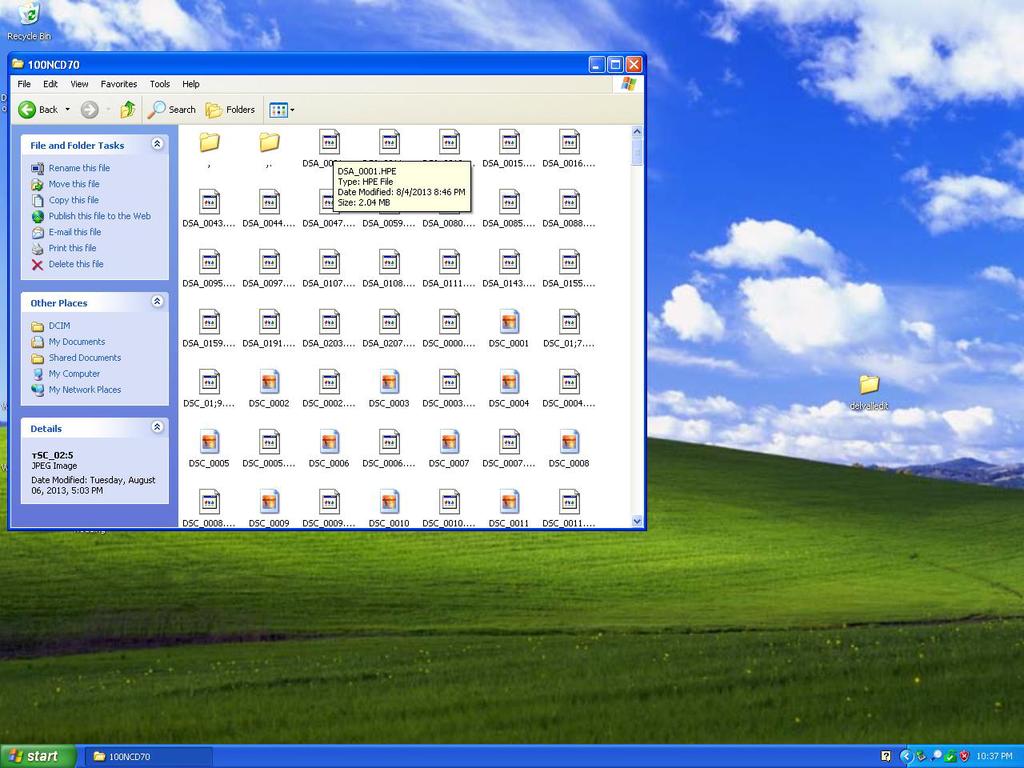The image size is (1024, 768).
Task: Open My Computer in Other Places
Action: tap(74, 374)
